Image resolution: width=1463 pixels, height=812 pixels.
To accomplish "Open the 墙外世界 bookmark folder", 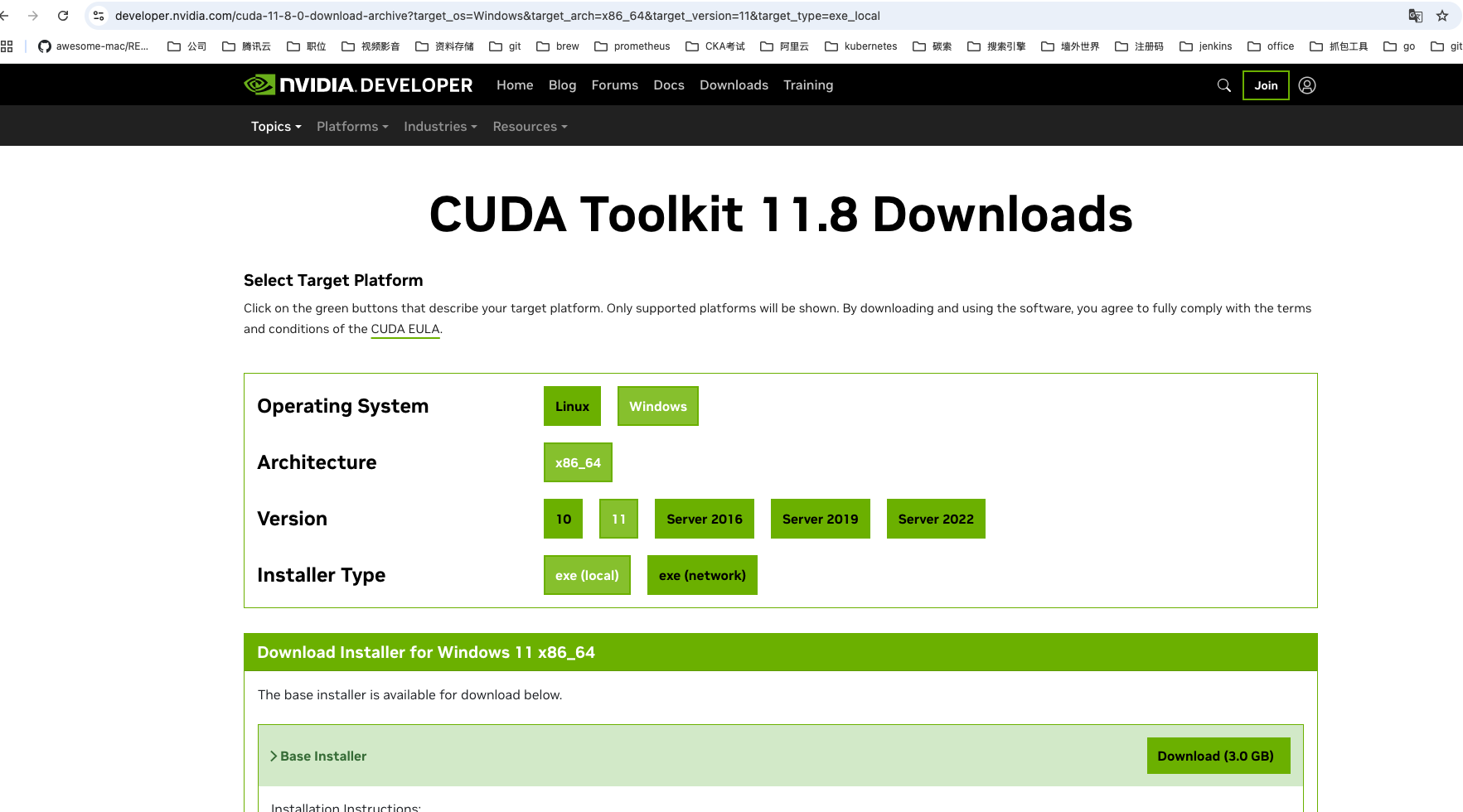I will pyautogui.click(x=1070, y=46).
